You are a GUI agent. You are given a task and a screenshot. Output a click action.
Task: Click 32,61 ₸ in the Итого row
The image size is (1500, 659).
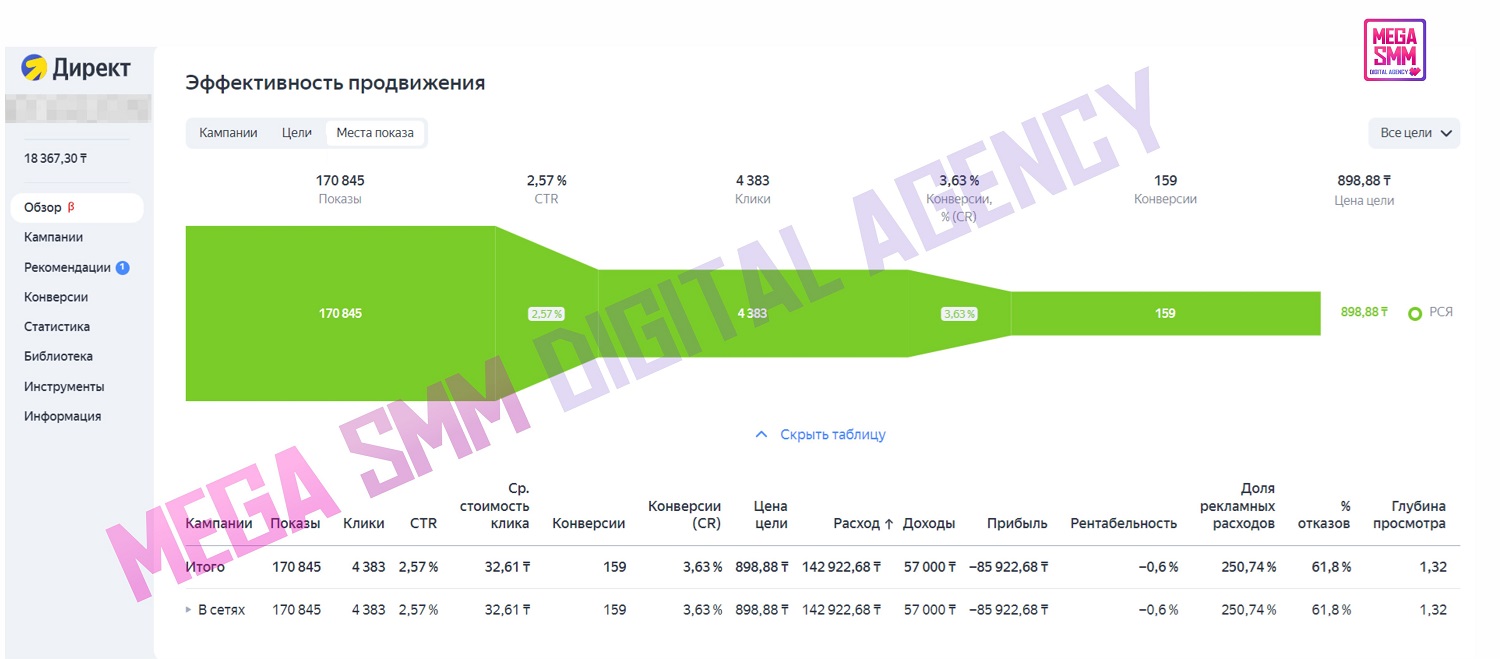click(507, 567)
